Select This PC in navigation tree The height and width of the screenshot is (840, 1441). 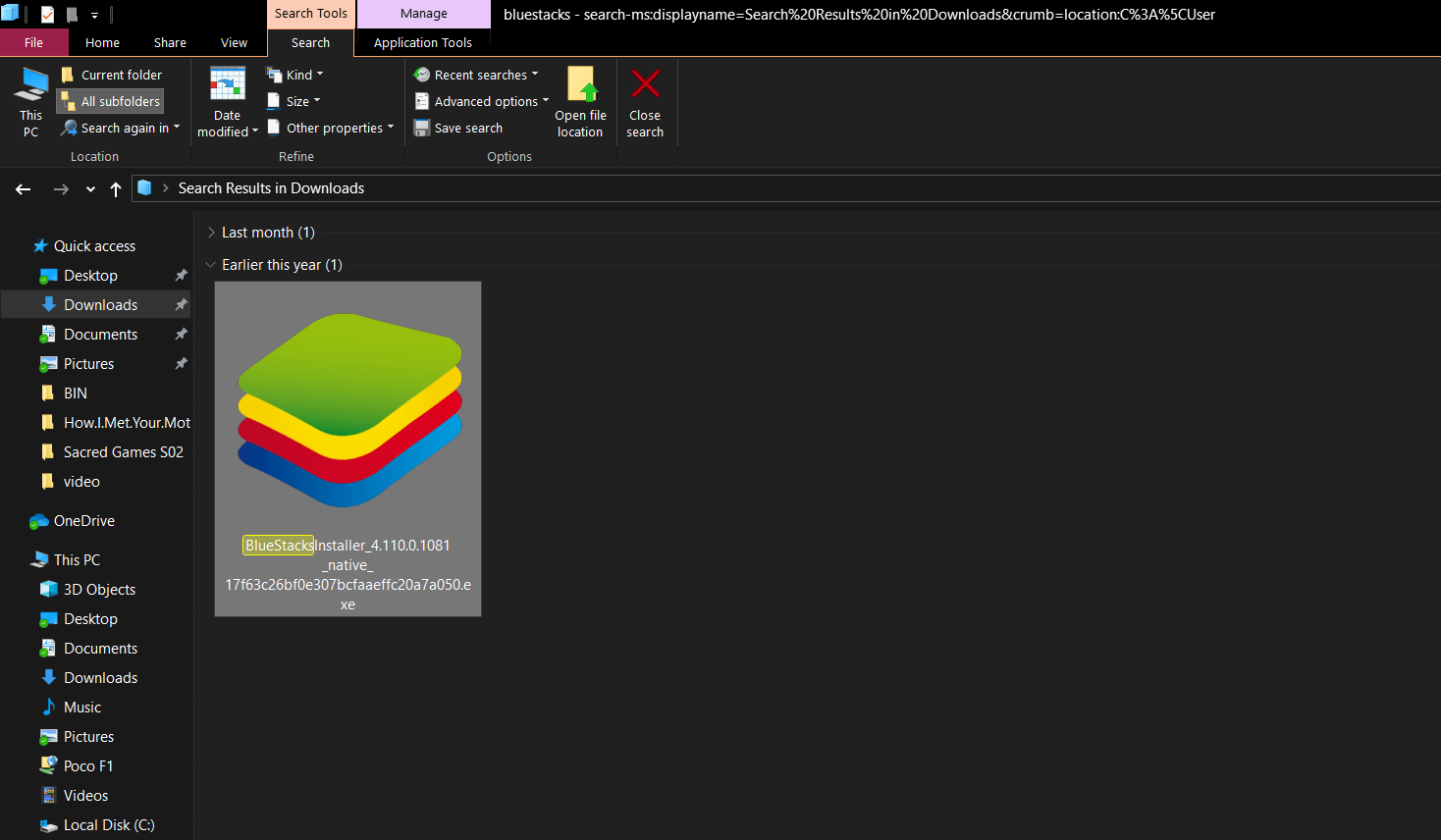(77, 560)
